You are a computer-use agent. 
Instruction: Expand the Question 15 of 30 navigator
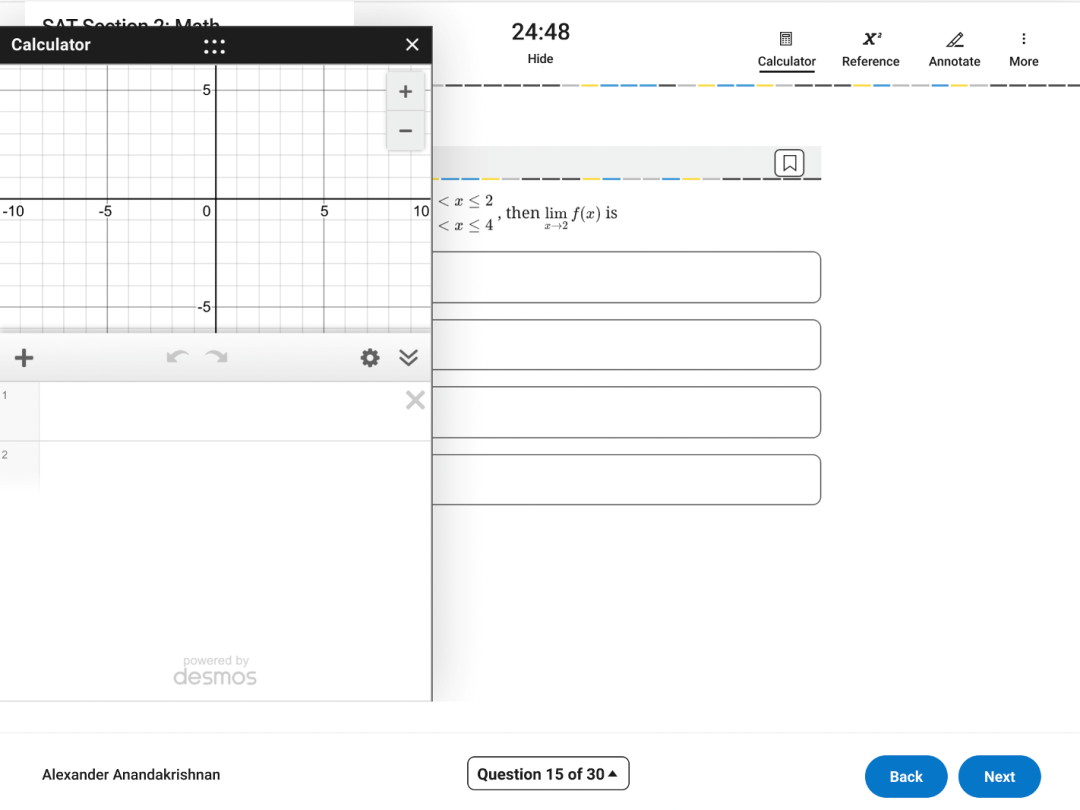pyautogui.click(x=547, y=774)
